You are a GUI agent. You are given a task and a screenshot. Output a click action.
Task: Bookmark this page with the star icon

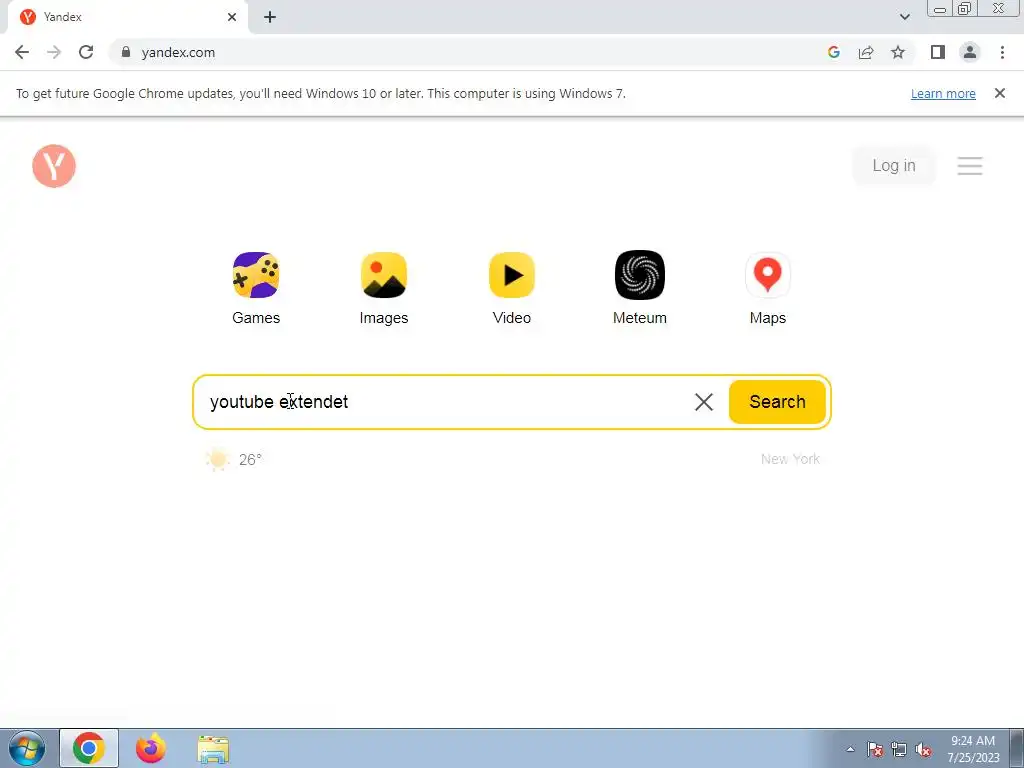[898, 52]
